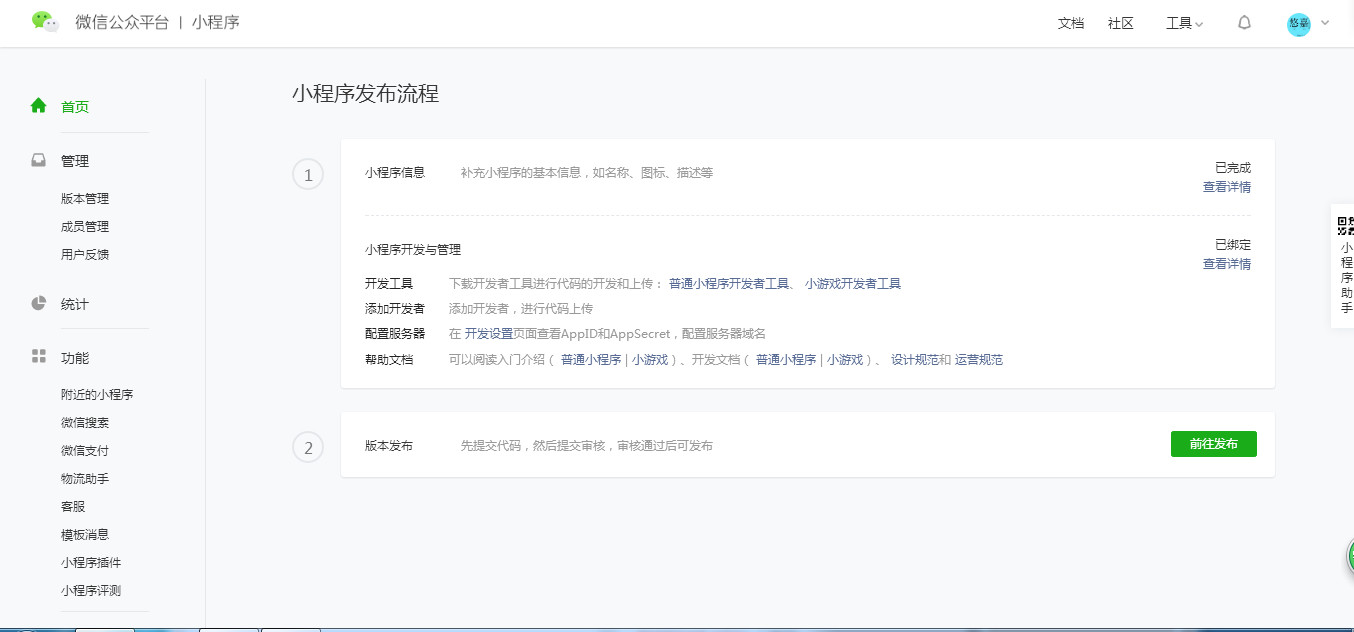
Task: Click the 管理 inbox icon
Action: pos(39,160)
